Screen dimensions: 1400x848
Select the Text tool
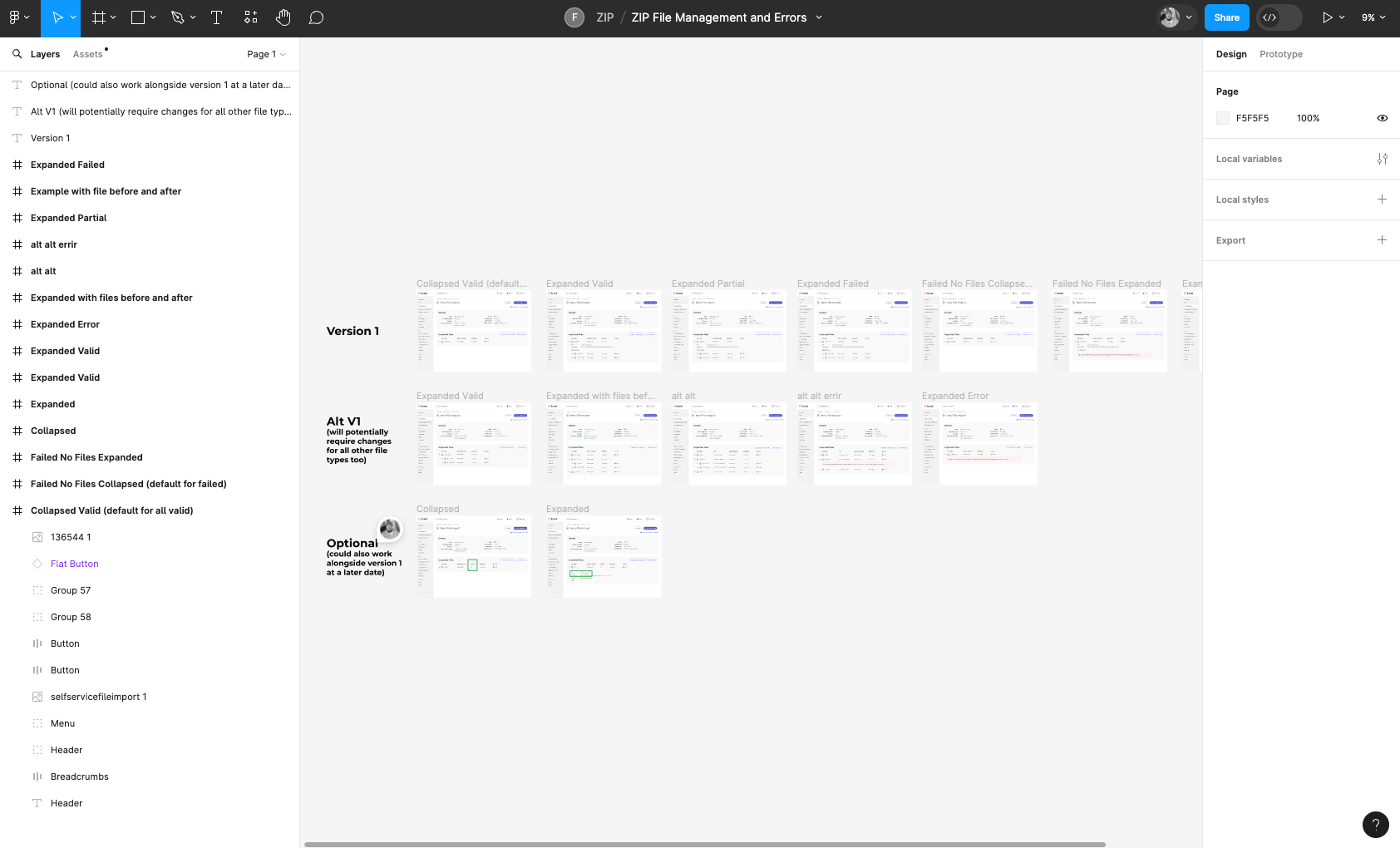tap(216, 17)
